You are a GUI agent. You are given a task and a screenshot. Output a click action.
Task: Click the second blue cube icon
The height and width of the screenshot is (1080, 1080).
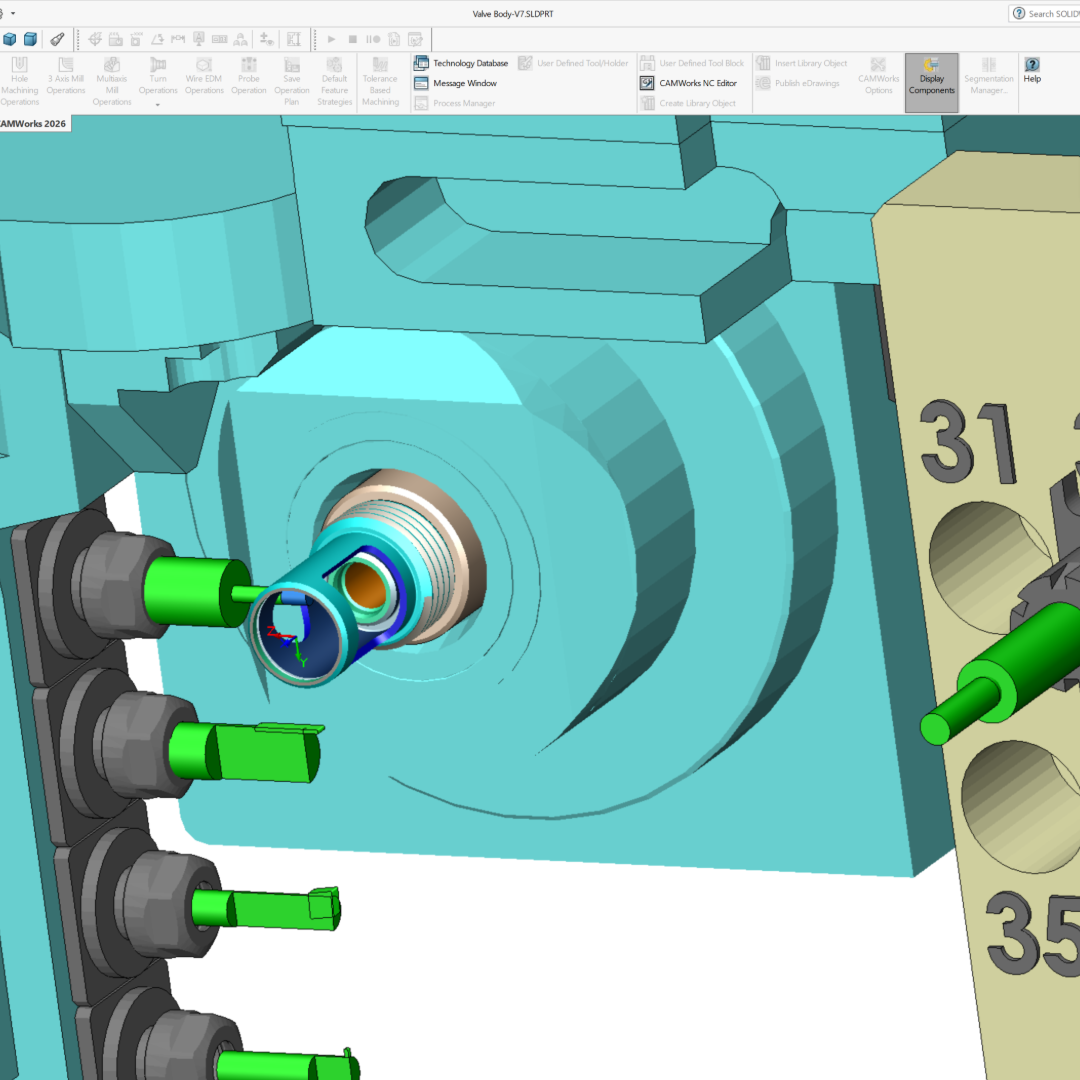[31, 39]
